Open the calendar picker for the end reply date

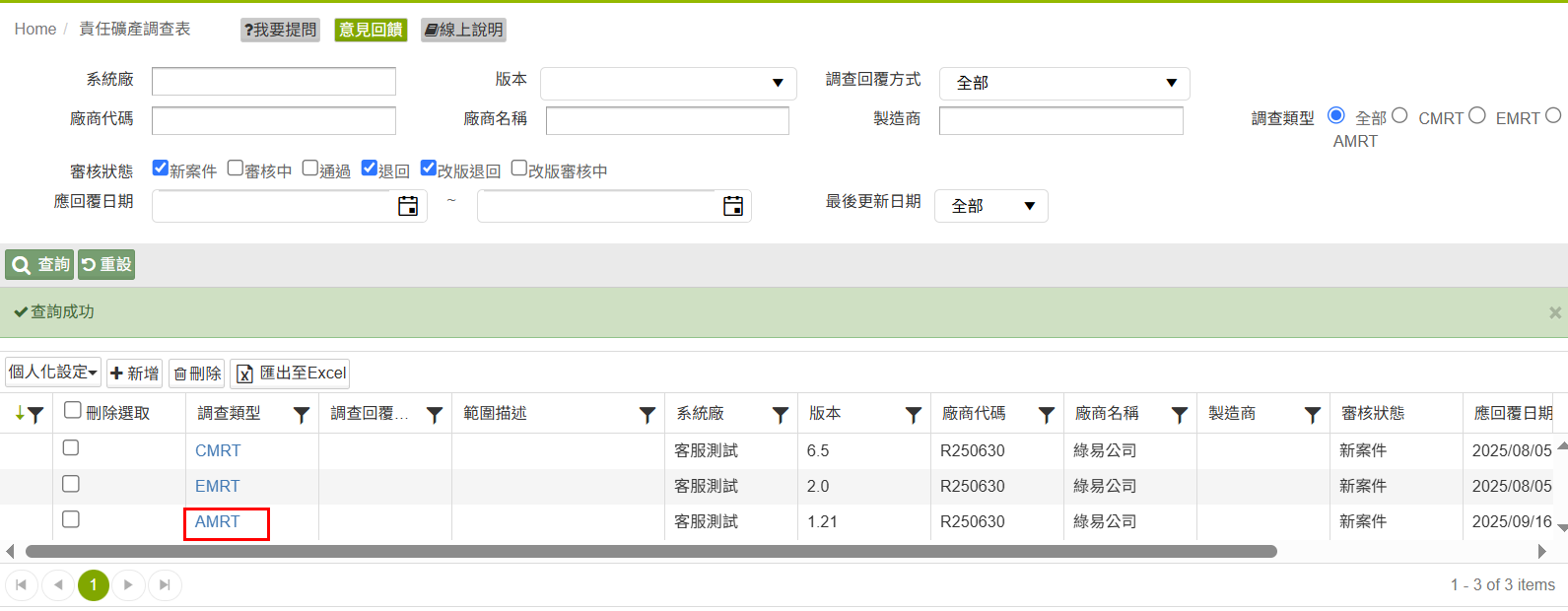pos(732,206)
